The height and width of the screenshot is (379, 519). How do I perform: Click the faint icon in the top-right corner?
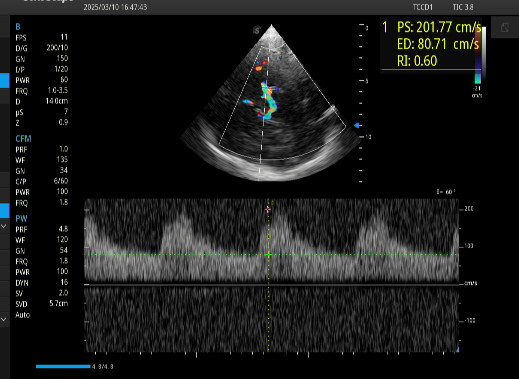505,27
